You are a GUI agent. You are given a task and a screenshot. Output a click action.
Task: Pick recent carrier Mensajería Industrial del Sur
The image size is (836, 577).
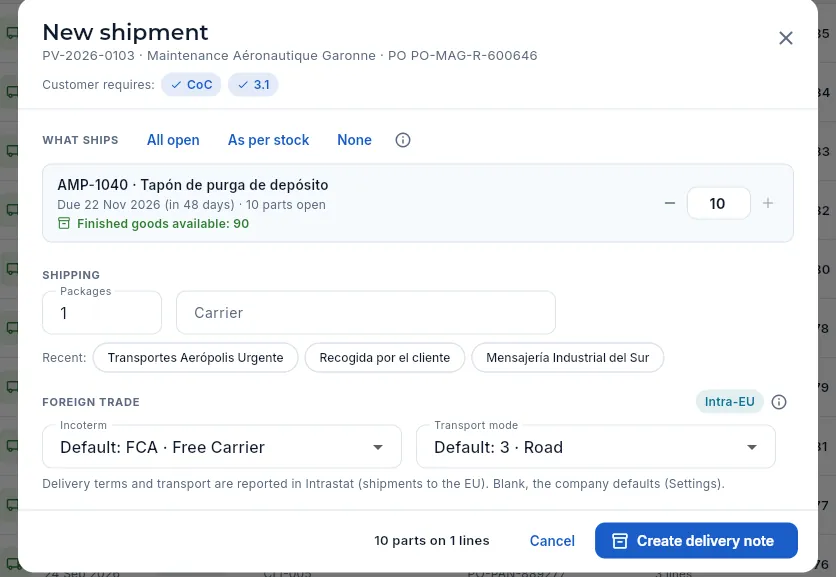[567, 357]
